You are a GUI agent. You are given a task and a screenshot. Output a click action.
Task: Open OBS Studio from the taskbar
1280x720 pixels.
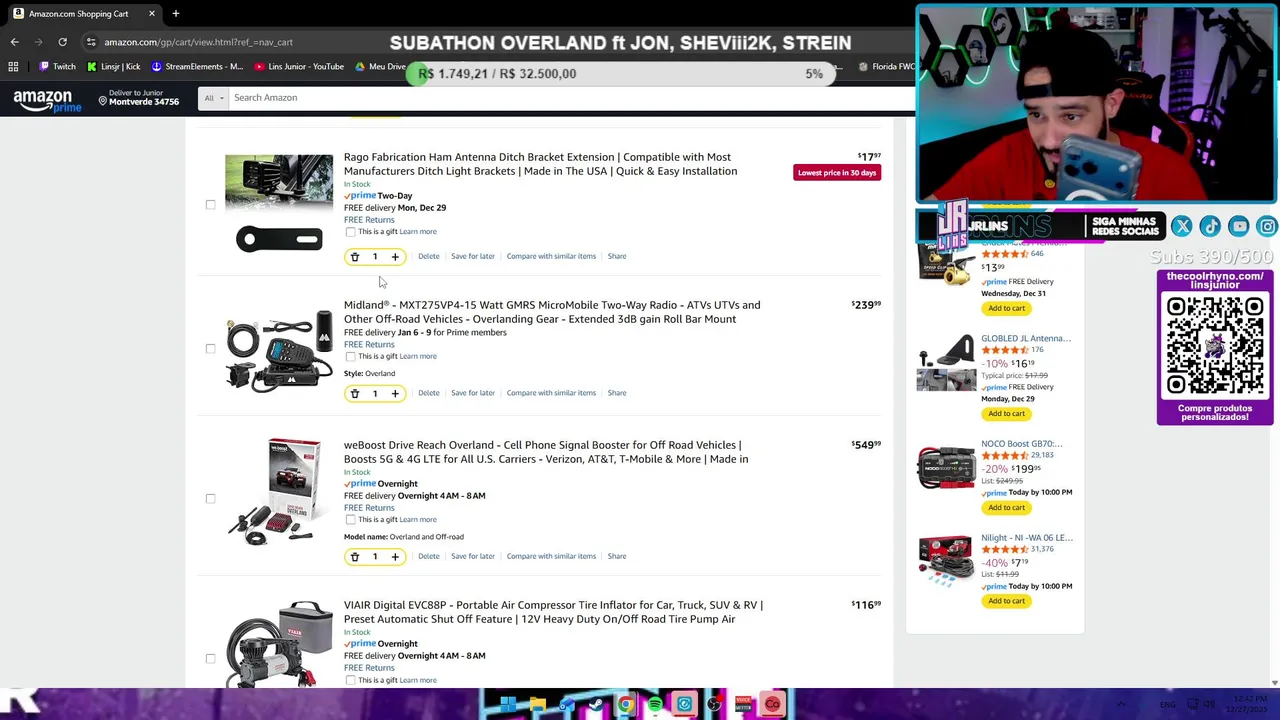(x=714, y=705)
